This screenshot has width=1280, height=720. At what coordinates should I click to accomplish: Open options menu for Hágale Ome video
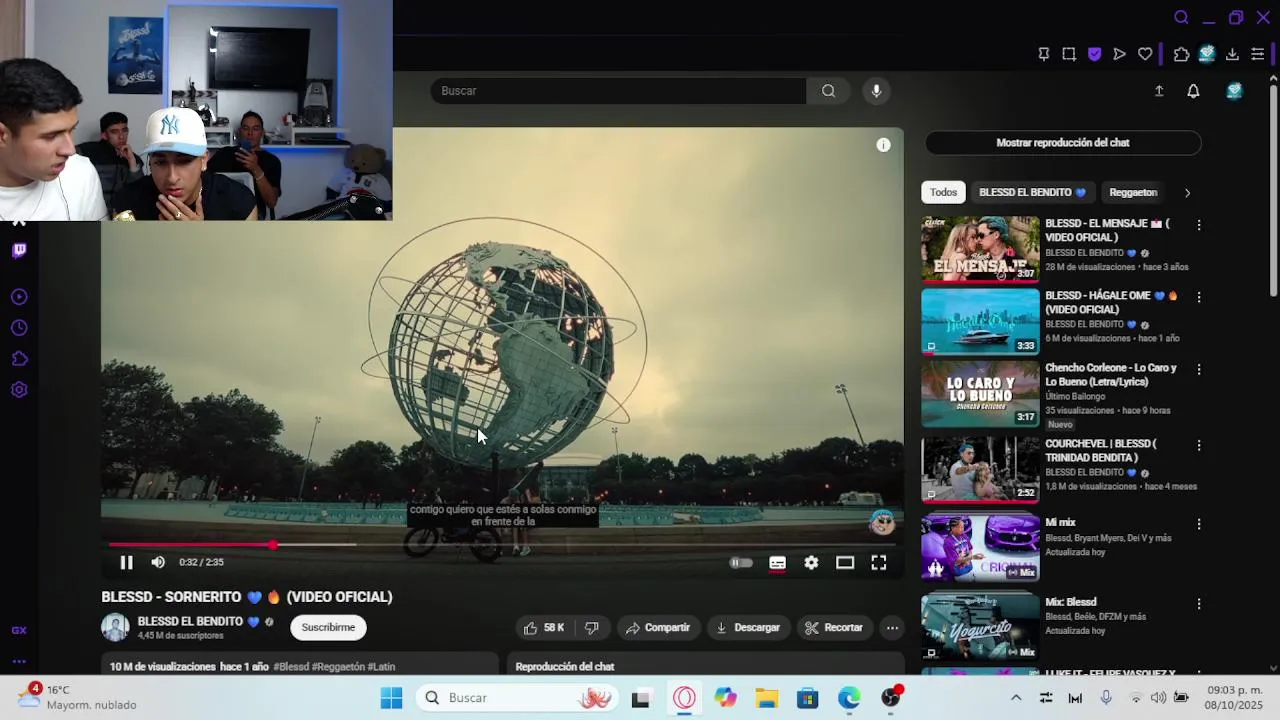click(1198, 297)
